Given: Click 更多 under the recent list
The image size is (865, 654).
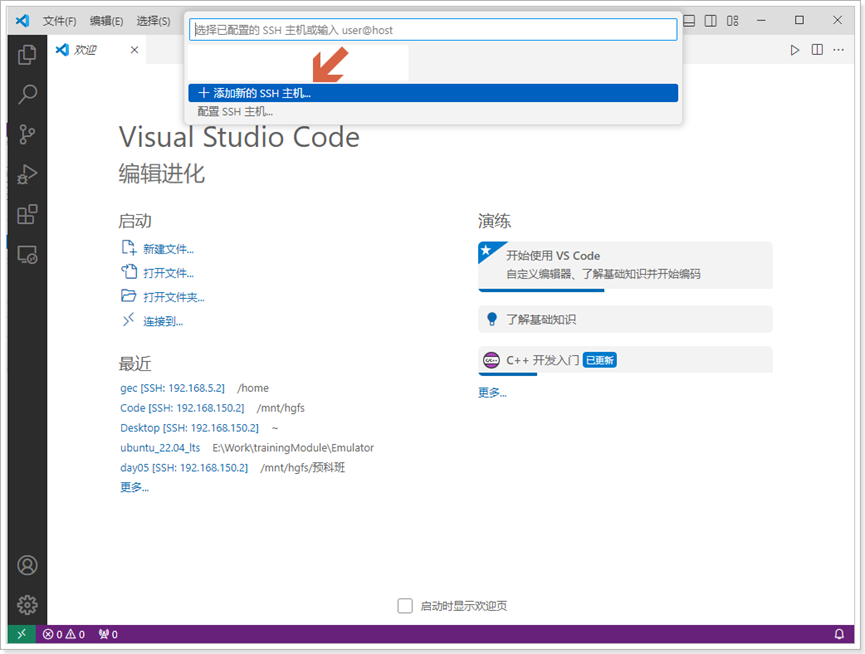Looking at the screenshot, I should (134, 487).
